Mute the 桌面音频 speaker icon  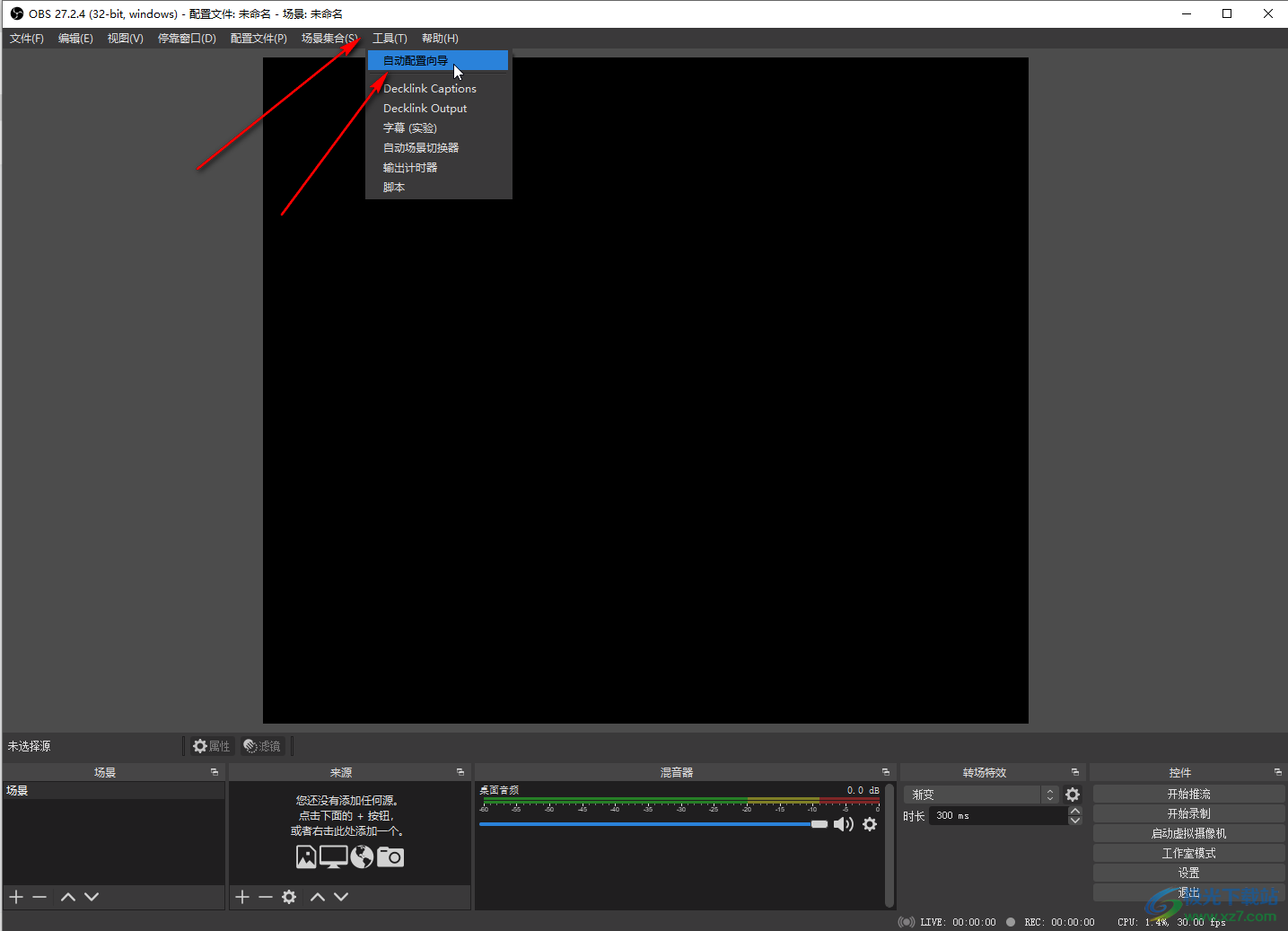click(x=843, y=824)
